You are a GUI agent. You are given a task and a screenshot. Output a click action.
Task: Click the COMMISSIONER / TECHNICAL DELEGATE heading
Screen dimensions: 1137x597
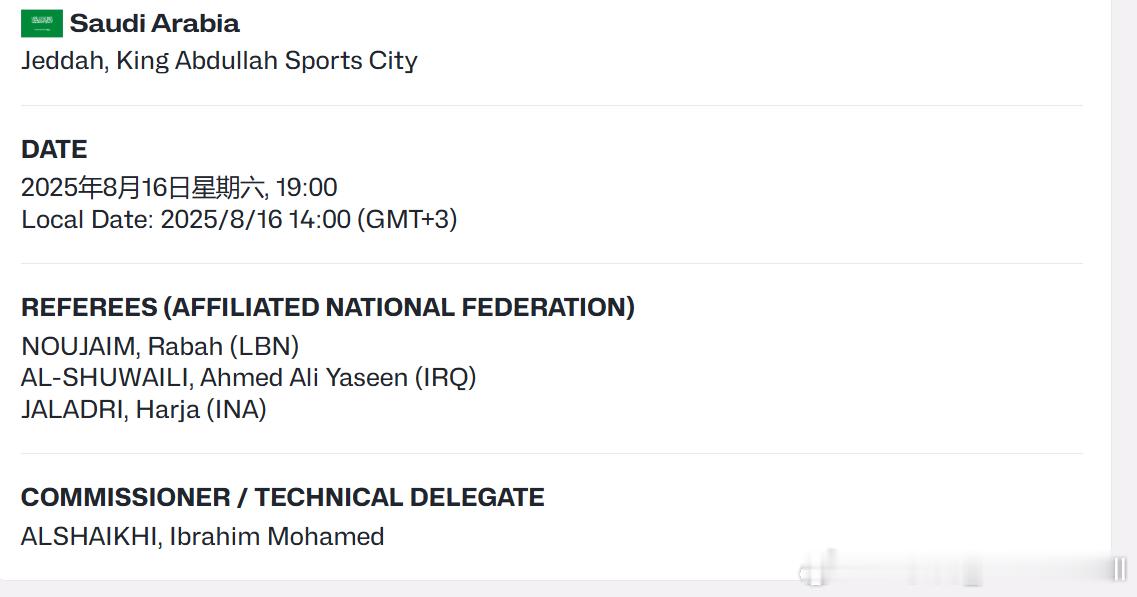point(283,497)
